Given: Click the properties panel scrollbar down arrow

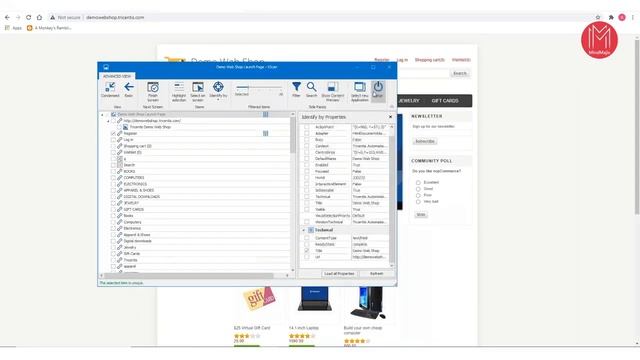Looking at the screenshot, I should click(392, 265).
